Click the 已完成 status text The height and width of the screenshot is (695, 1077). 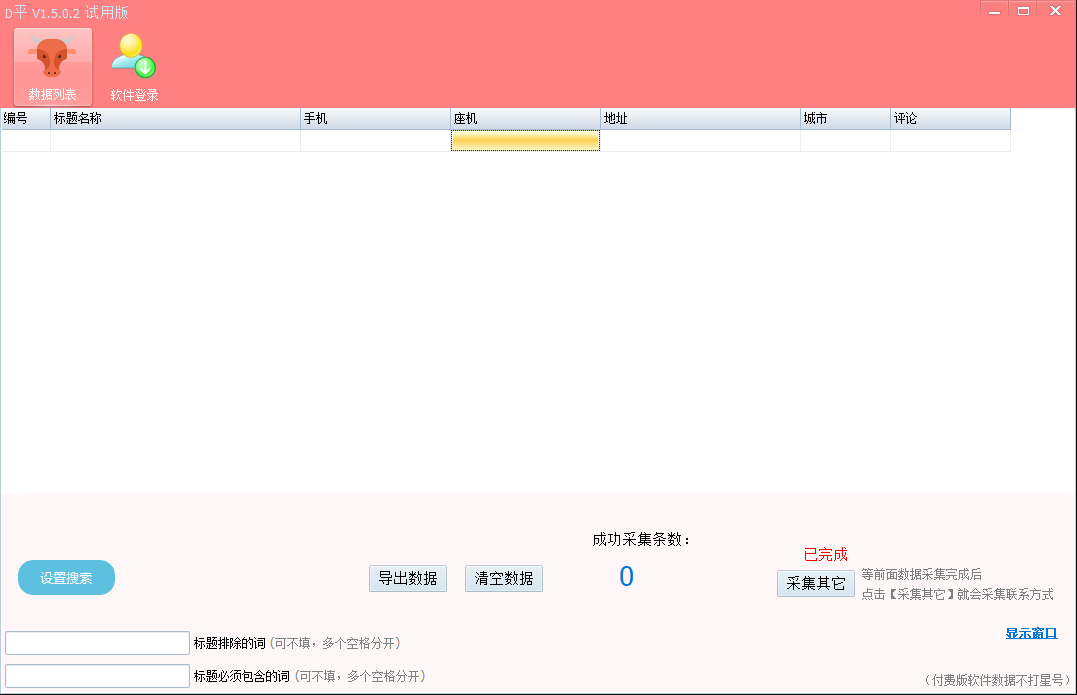tap(826, 554)
